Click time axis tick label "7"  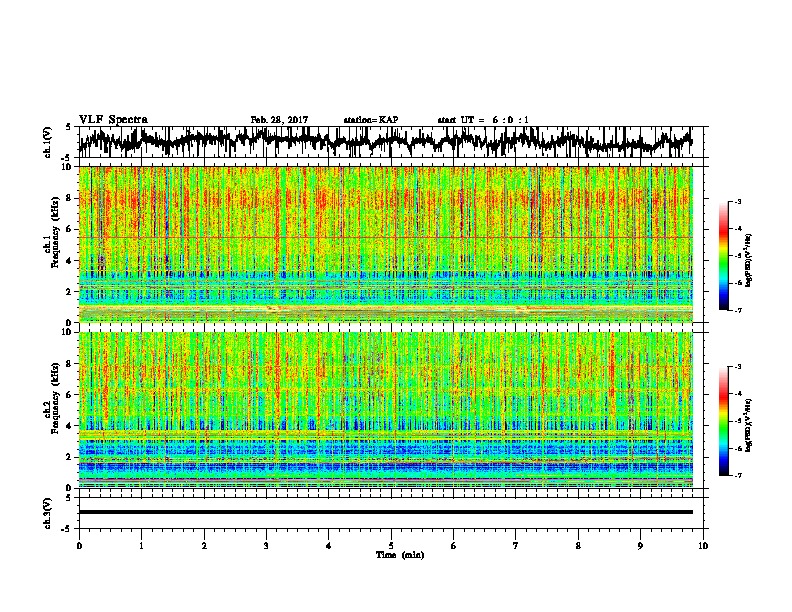[516, 546]
